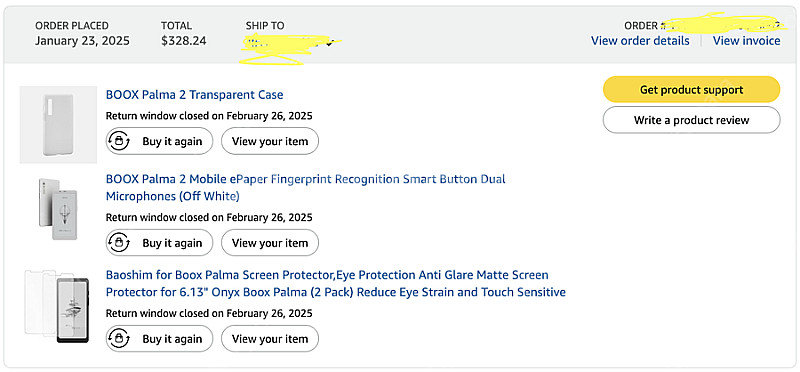Click Write a product review button

tap(691, 120)
